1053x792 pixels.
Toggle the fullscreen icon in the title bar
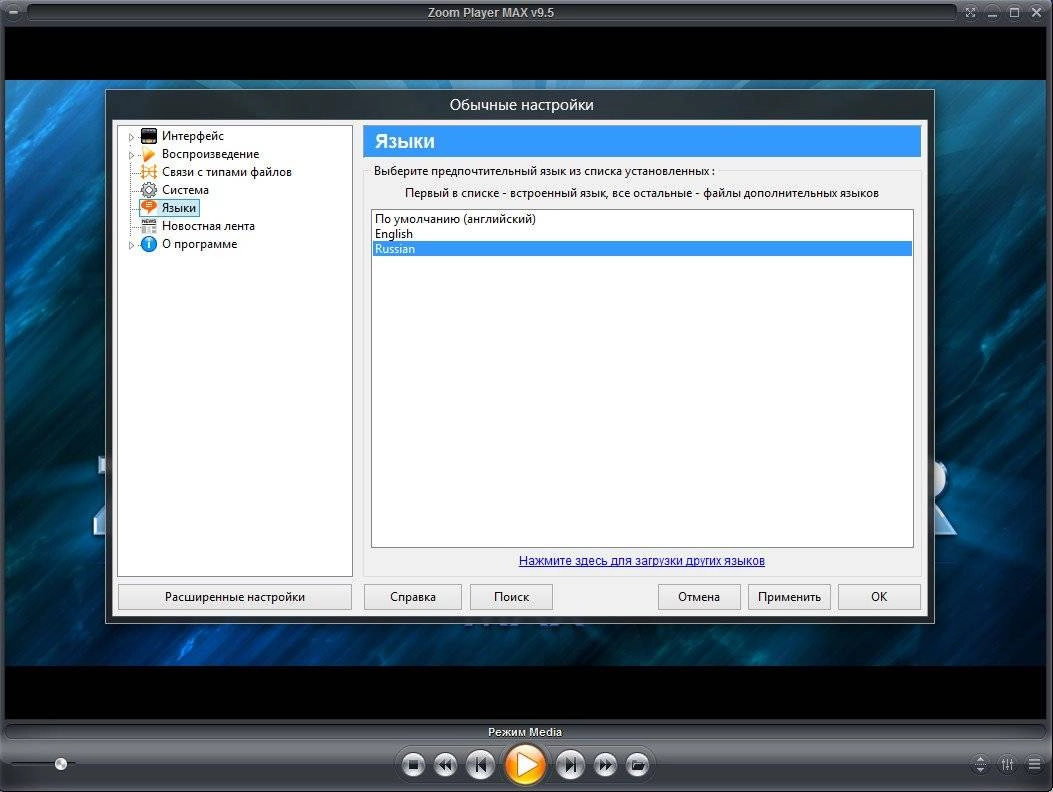(970, 12)
